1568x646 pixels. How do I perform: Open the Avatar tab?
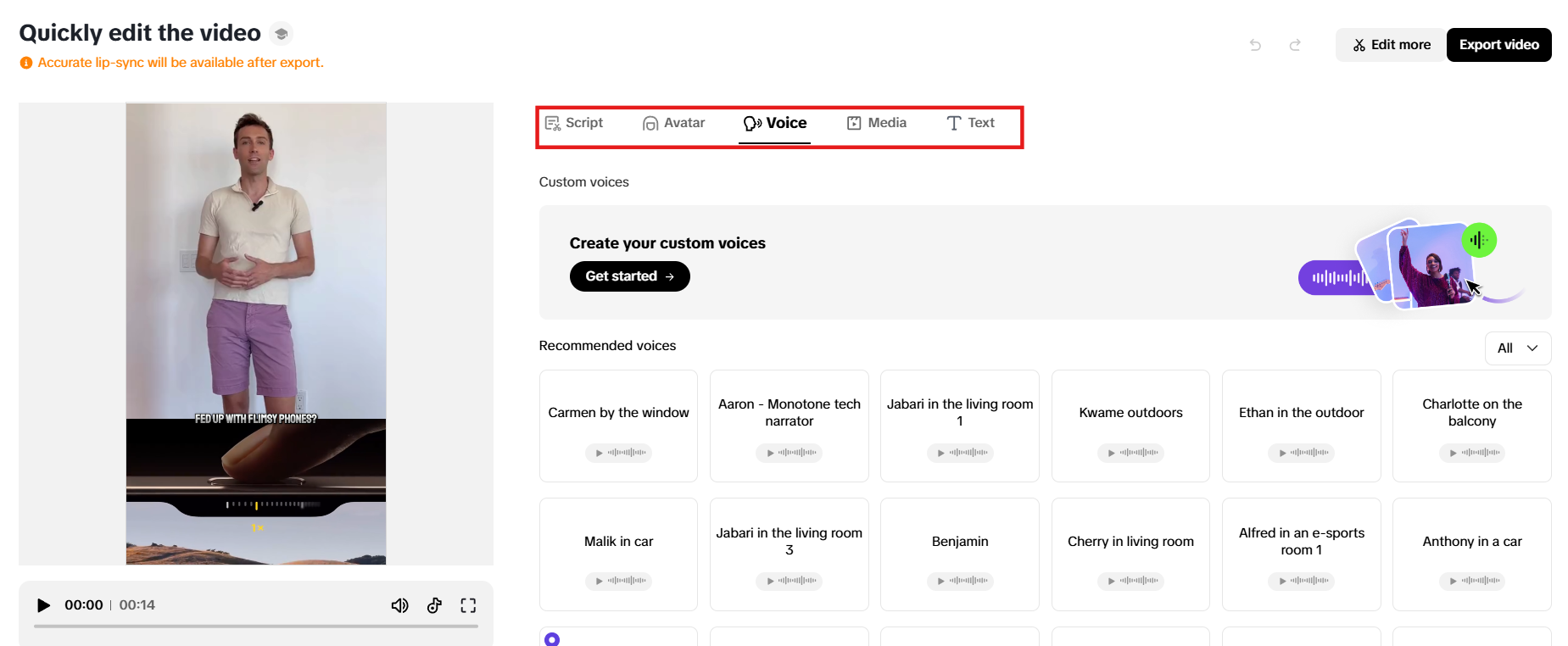(674, 123)
